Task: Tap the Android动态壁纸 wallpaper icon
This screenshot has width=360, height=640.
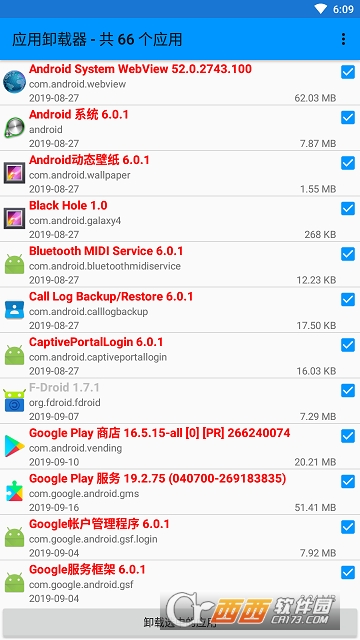Action: (x=14, y=173)
